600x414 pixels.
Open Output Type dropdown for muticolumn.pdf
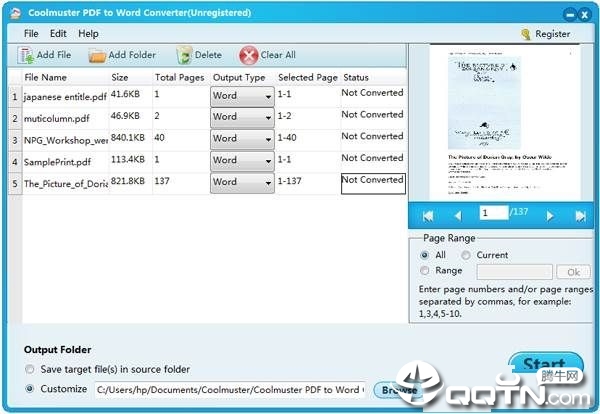pyautogui.click(x=242, y=117)
